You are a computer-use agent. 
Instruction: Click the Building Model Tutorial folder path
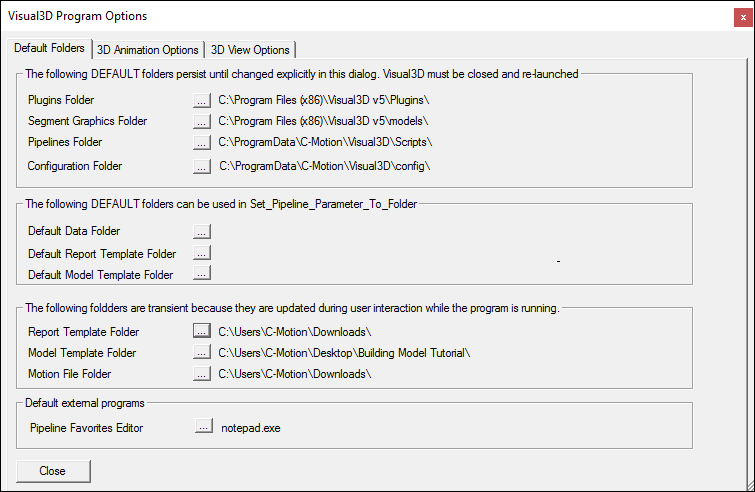(x=344, y=353)
